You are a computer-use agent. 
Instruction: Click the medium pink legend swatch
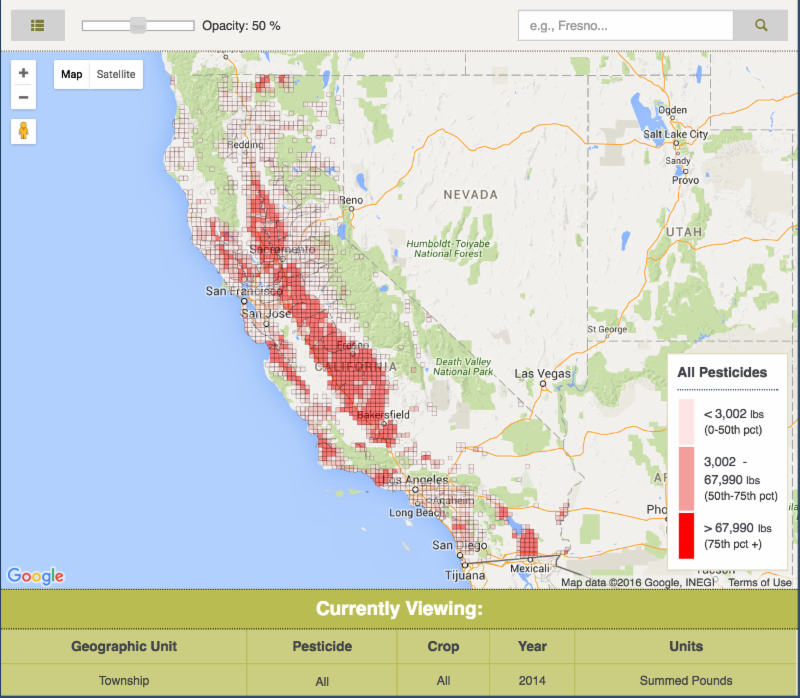click(x=686, y=478)
